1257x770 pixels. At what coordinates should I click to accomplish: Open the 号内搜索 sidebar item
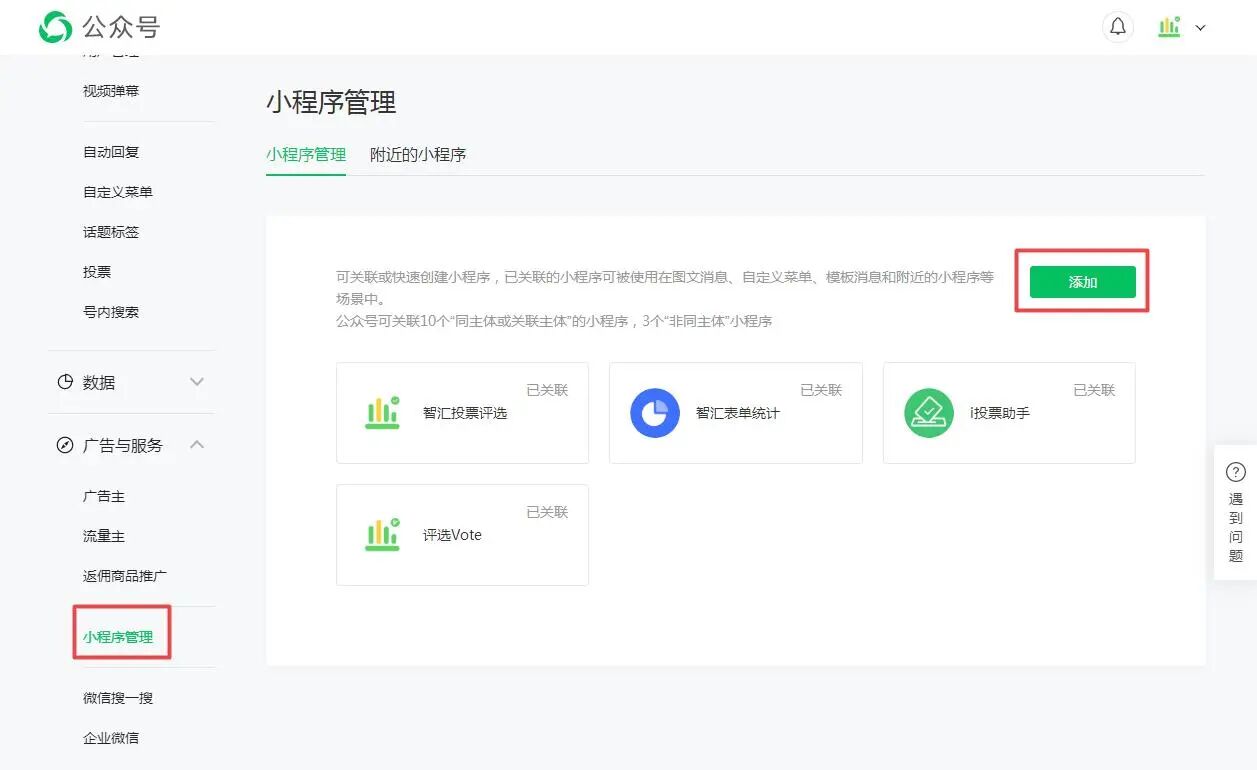(x=111, y=312)
